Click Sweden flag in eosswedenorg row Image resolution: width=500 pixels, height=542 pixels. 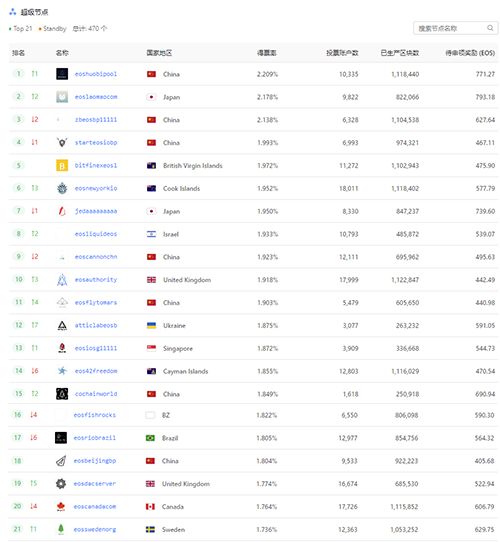pos(150,529)
